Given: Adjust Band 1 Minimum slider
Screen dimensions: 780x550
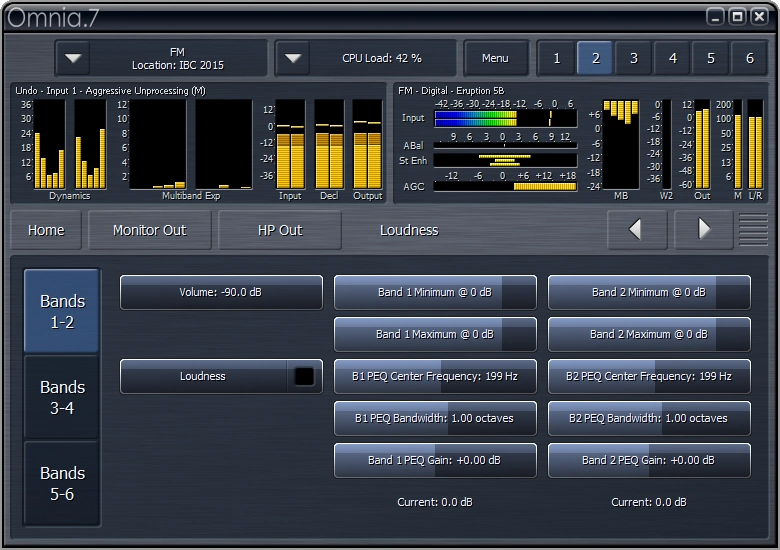Looking at the screenshot, I should 435,292.
